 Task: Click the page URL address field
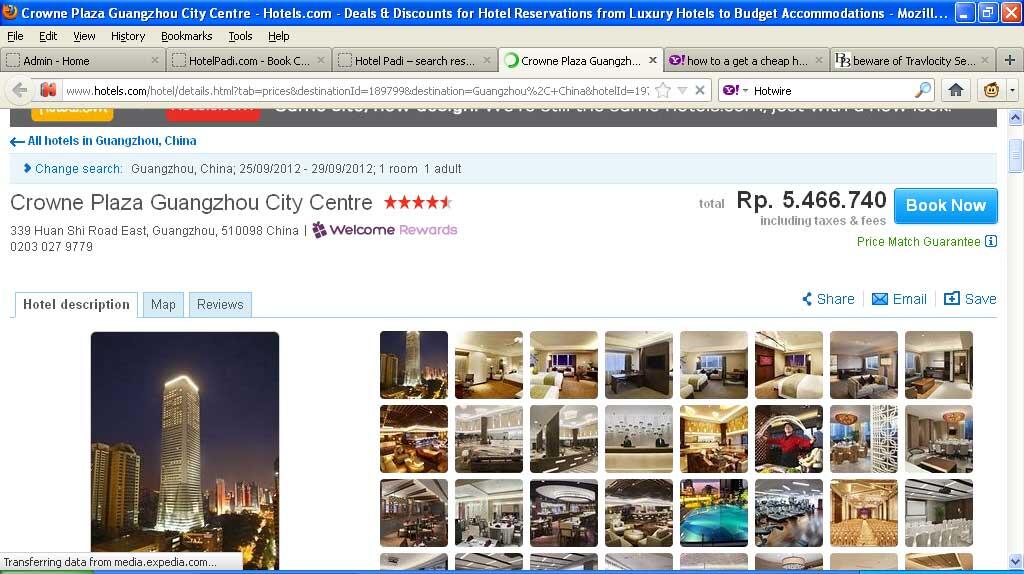pos(356,91)
